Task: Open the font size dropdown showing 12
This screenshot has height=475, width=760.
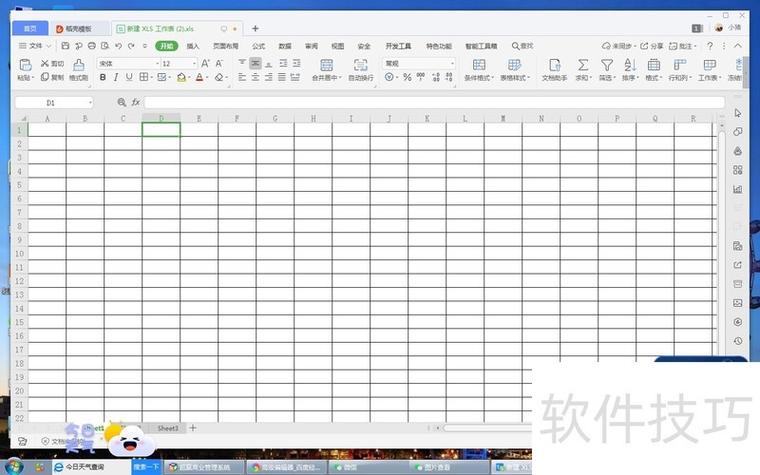Action: point(179,63)
